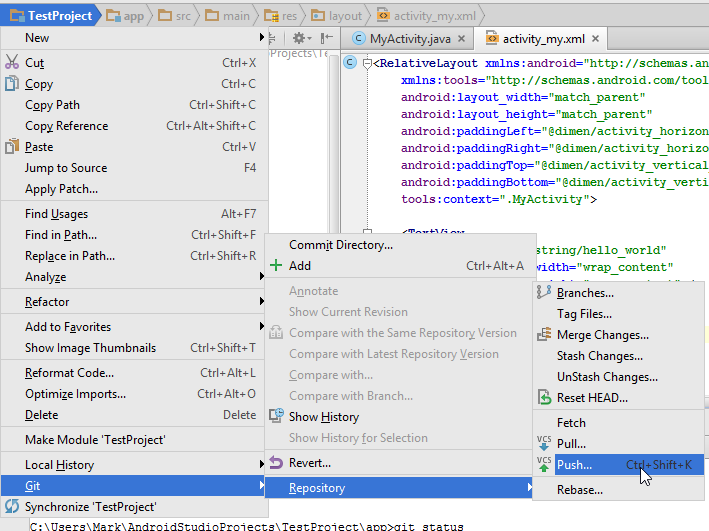Open the settings gear dropdown in project panel
709x531 pixels.
point(301,38)
